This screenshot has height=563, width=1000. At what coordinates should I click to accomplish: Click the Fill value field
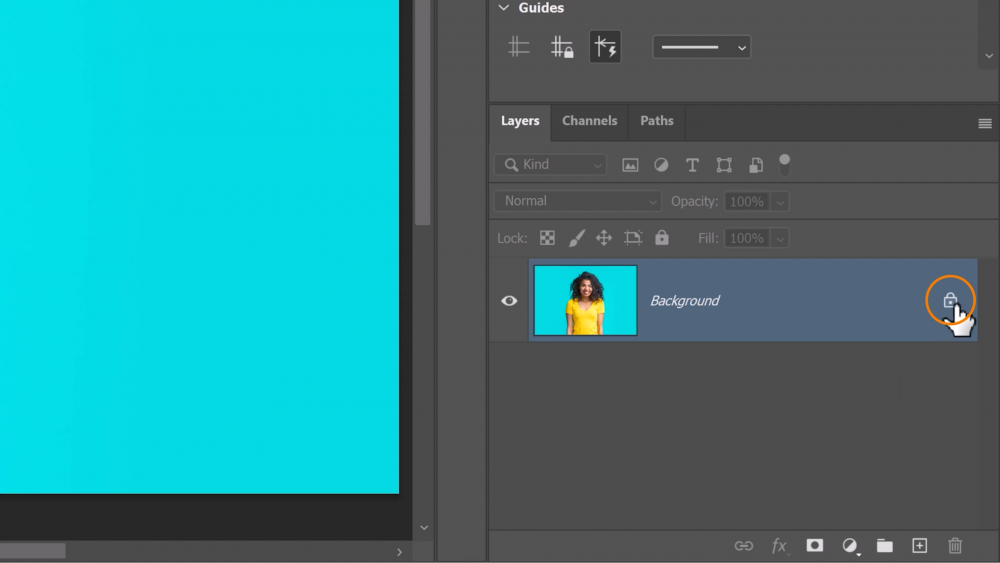pos(747,238)
